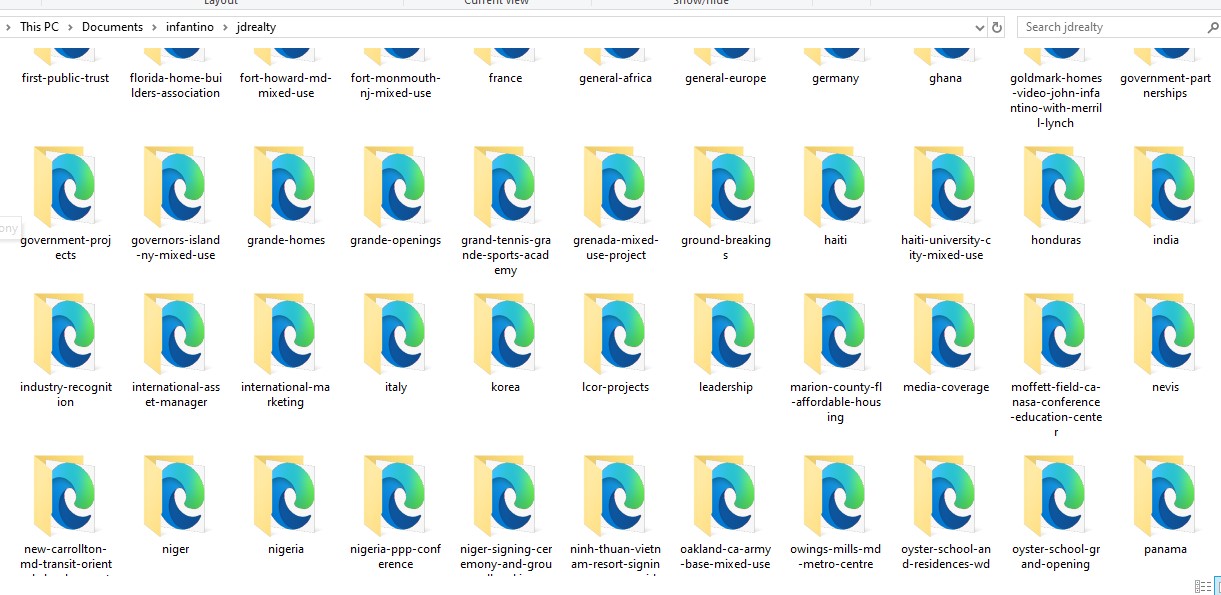Select the niger-signing-ceremony folder icon

coord(505,497)
